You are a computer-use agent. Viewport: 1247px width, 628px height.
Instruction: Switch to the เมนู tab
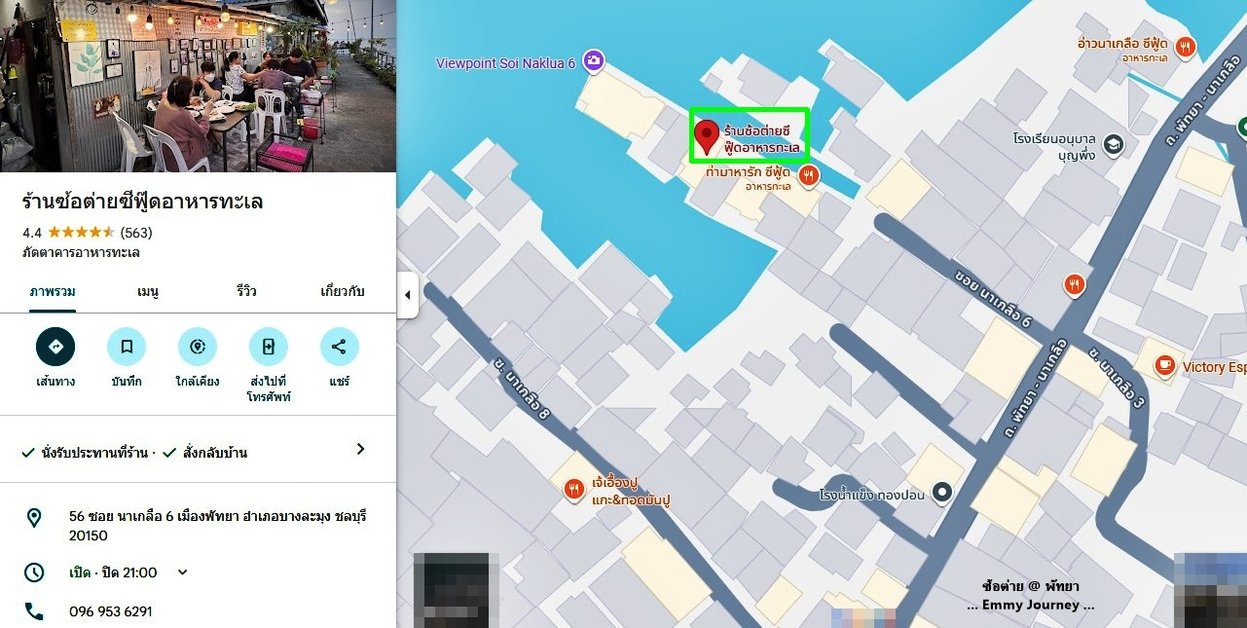click(x=148, y=291)
